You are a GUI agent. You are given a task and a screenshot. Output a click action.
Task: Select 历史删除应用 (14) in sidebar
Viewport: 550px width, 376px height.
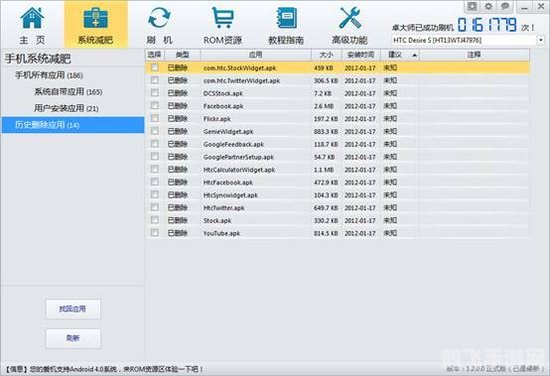pos(73,125)
